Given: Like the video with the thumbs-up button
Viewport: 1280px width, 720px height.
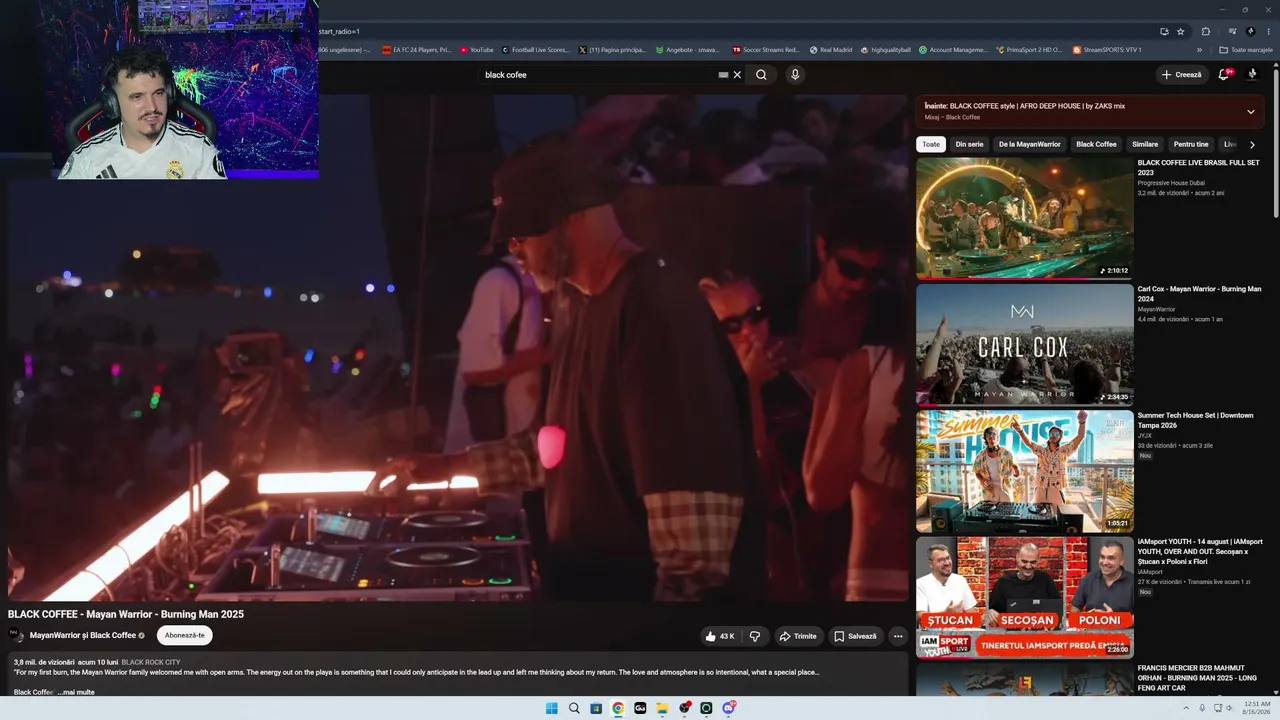Looking at the screenshot, I should click(x=720, y=636).
